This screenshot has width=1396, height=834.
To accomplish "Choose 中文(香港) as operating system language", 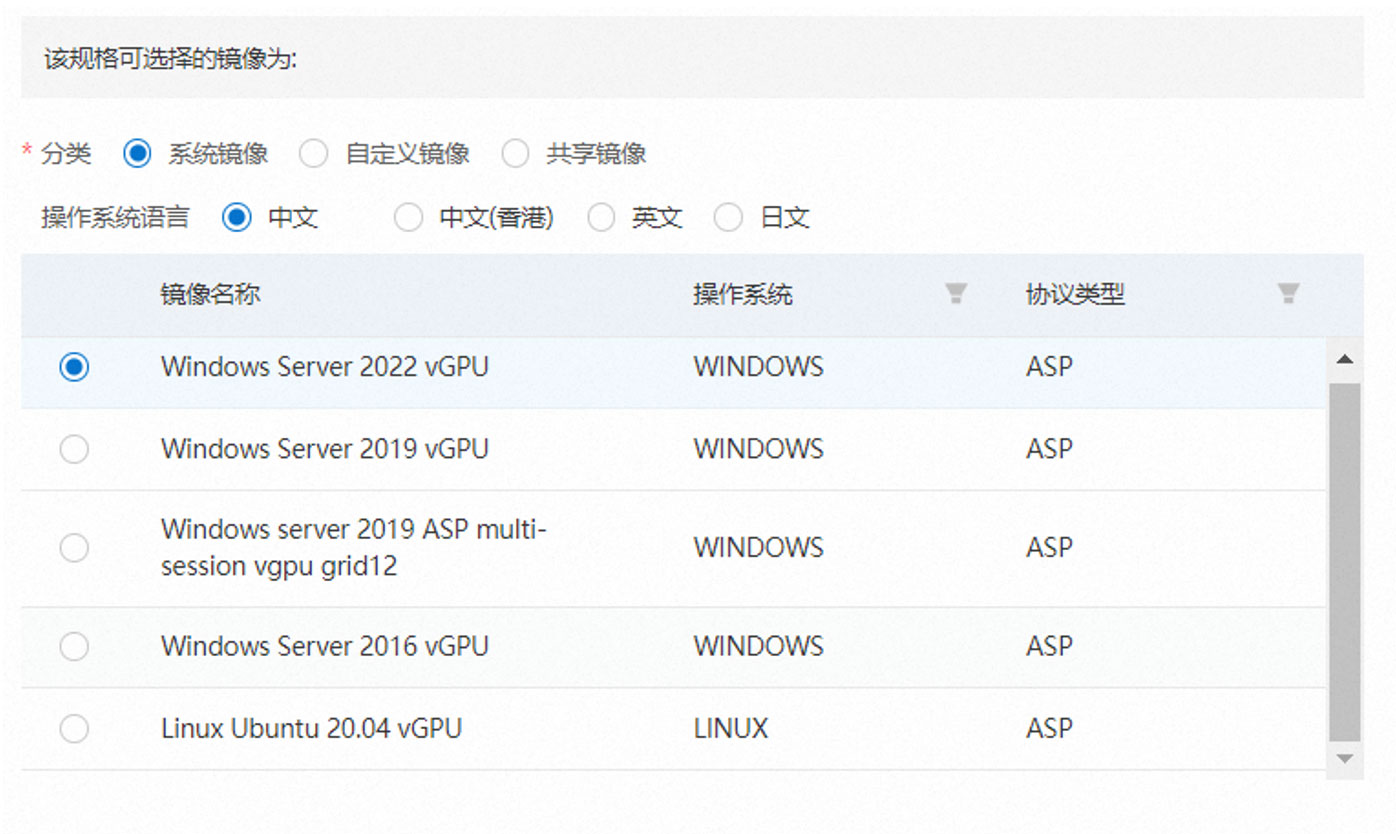I will click(x=409, y=217).
